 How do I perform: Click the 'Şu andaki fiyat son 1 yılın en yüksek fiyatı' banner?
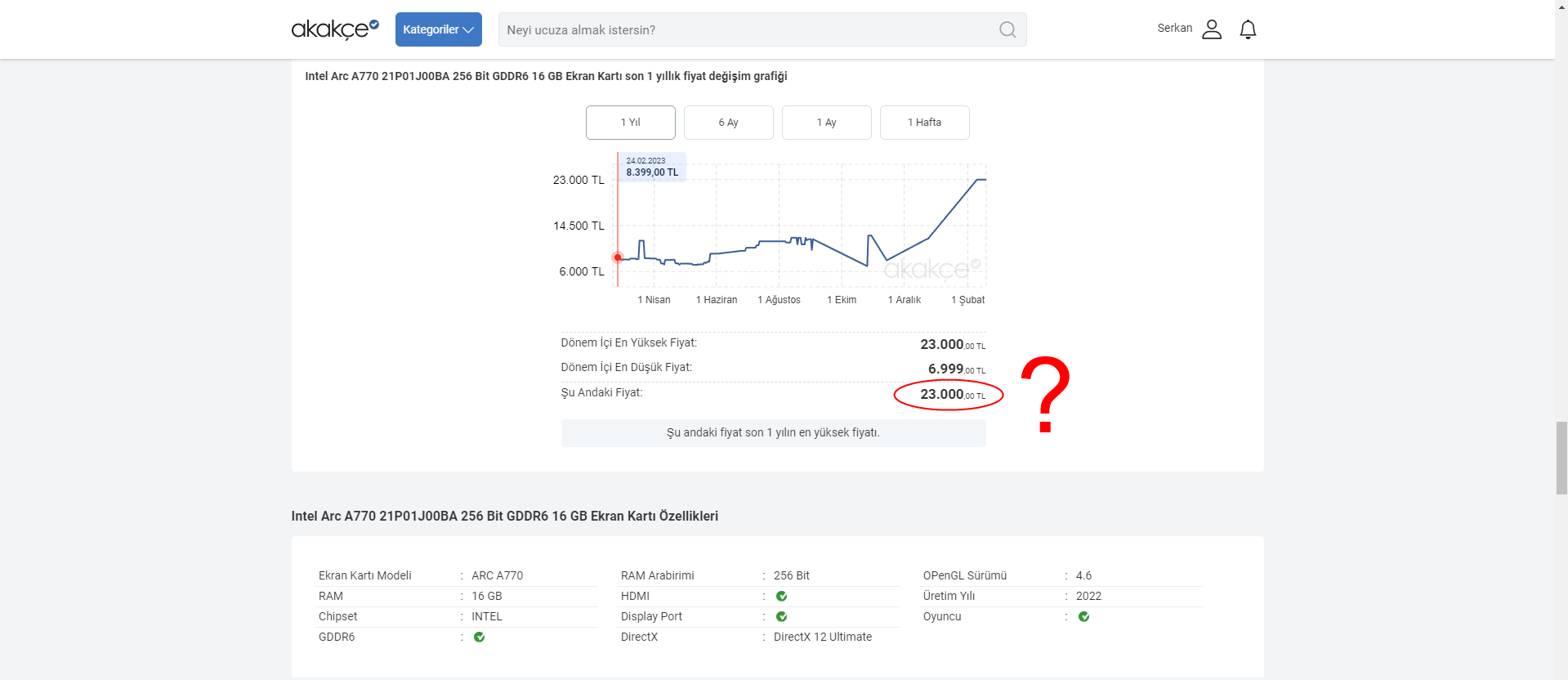(x=773, y=432)
